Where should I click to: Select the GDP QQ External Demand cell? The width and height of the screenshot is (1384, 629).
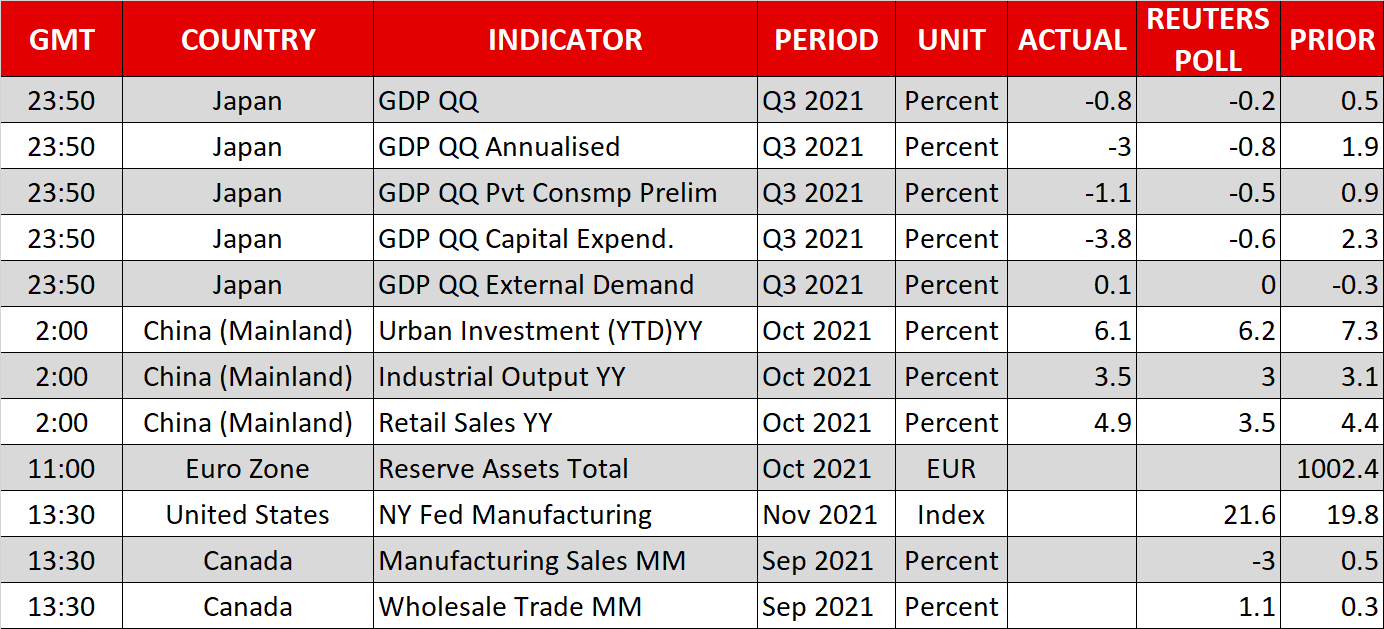536,285
